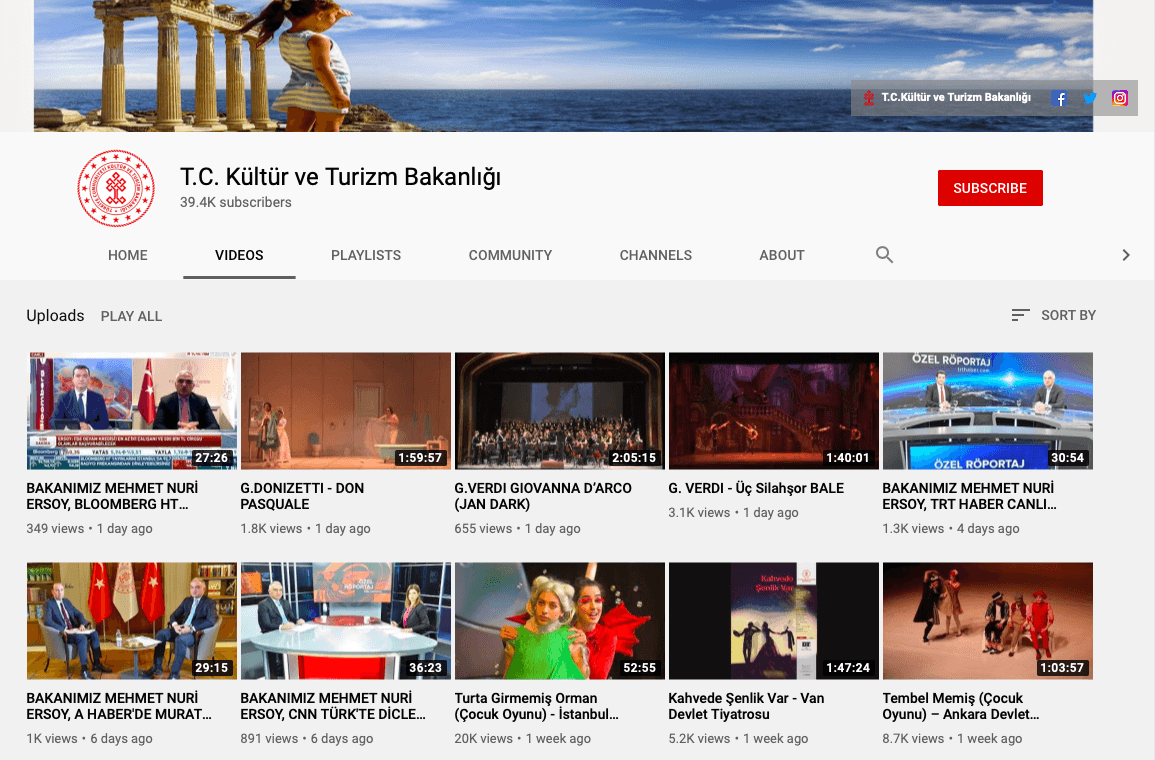Click the PLAY ALL link
1155x760 pixels.
[x=131, y=315]
